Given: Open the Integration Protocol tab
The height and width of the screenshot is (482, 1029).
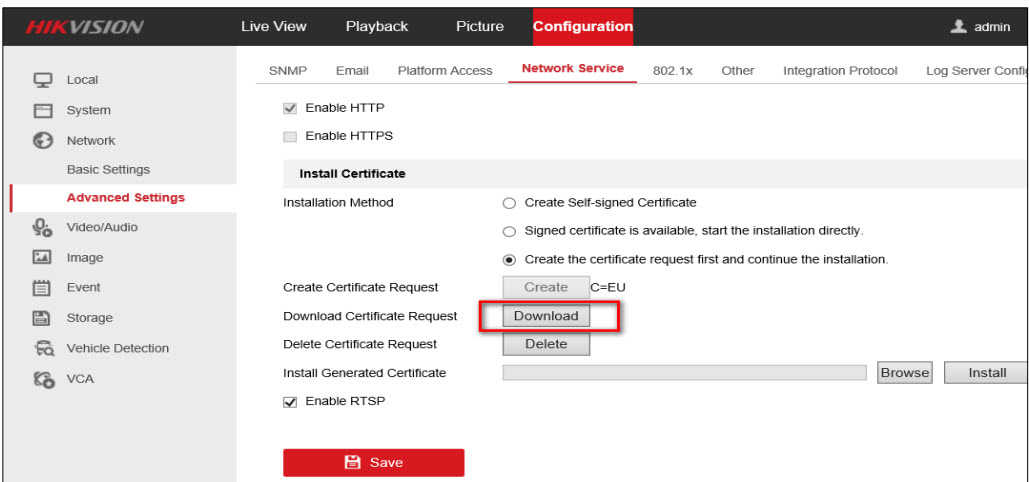Looking at the screenshot, I should pos(839,71).
